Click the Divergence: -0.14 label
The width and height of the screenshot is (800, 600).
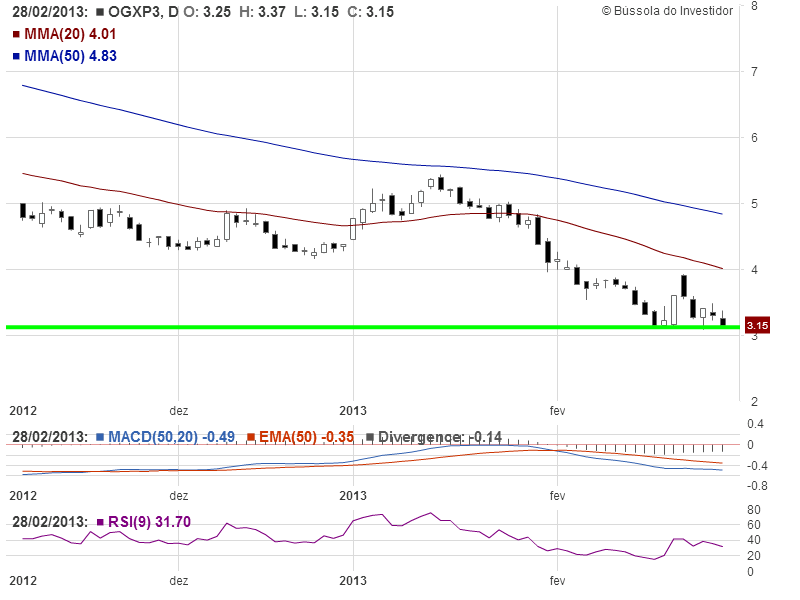(x=440, y=437)
